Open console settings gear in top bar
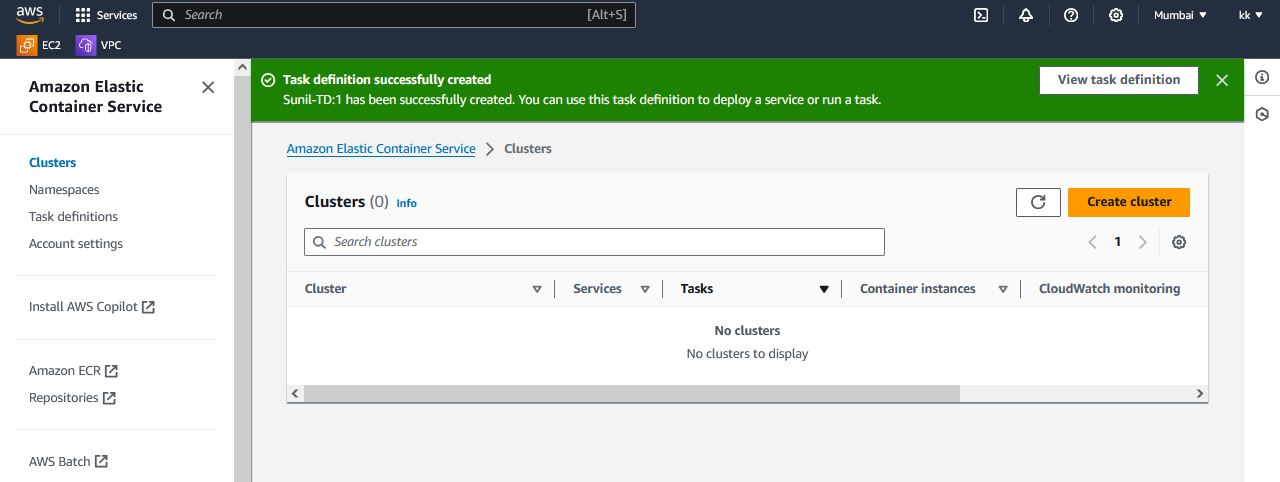This screenshot has height=482, width=1280. (x=1116, y=15)
